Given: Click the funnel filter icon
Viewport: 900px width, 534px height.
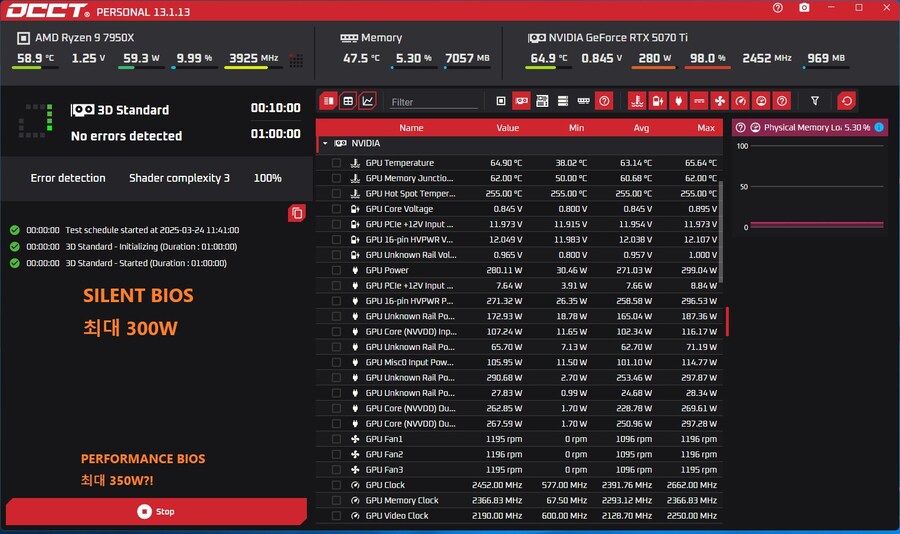Looking at the screenshot, I should coord(815,101).
